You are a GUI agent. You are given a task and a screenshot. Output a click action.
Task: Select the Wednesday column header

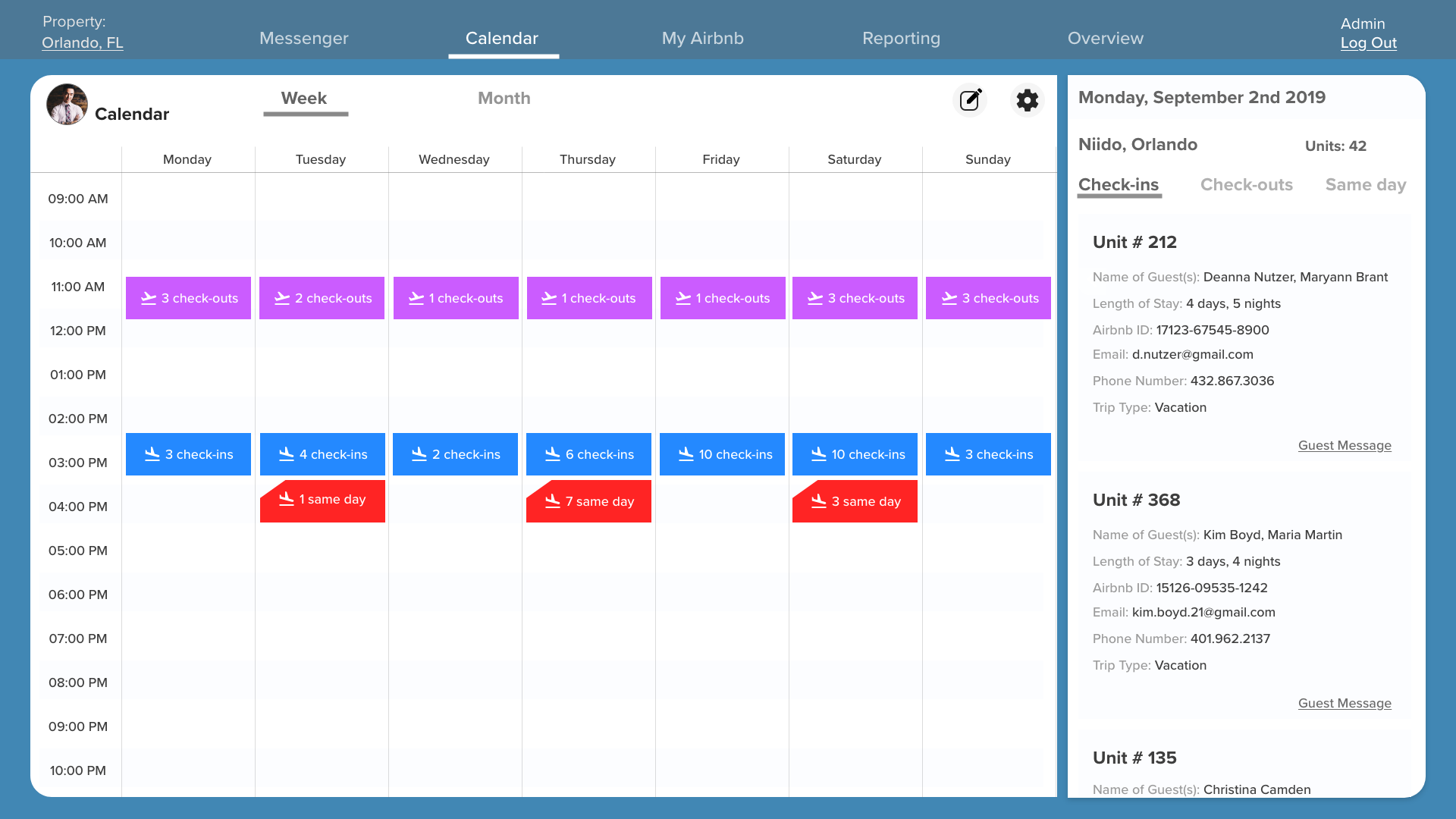point(454,159)
